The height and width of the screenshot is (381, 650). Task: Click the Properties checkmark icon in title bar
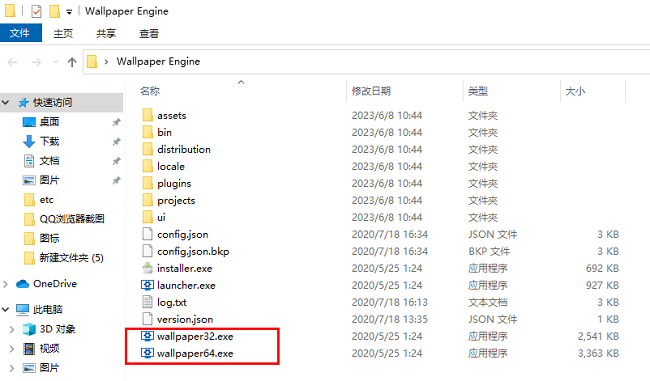coord(36,12)
